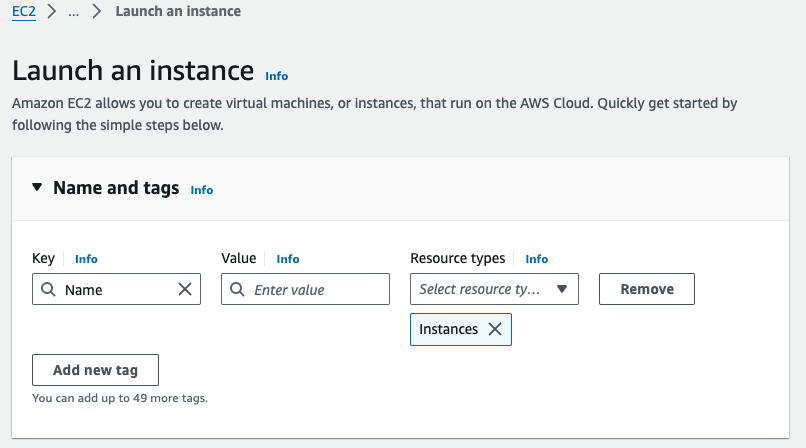Click the Instances chip label

[448, 329]
